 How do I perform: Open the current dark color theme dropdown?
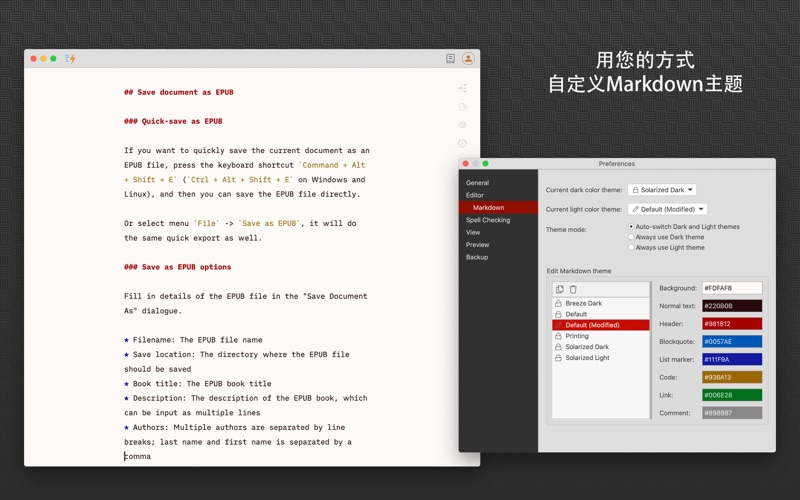pyautogui.click(x=662, y=190)
